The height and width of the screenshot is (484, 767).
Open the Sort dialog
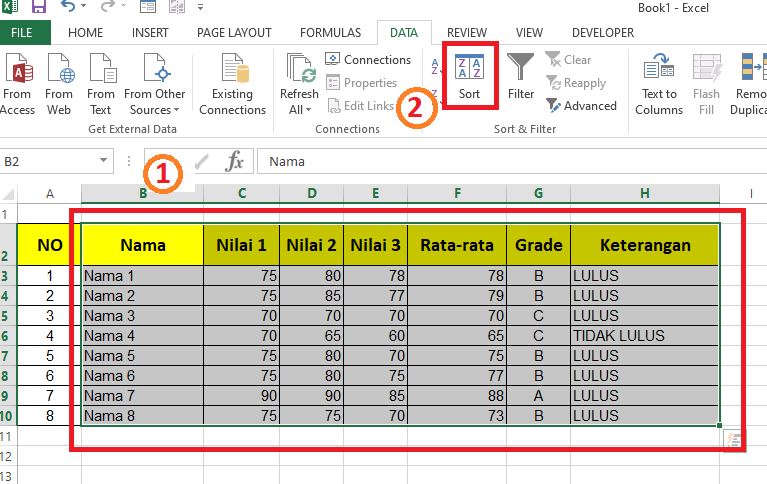[x=469, y=76]
